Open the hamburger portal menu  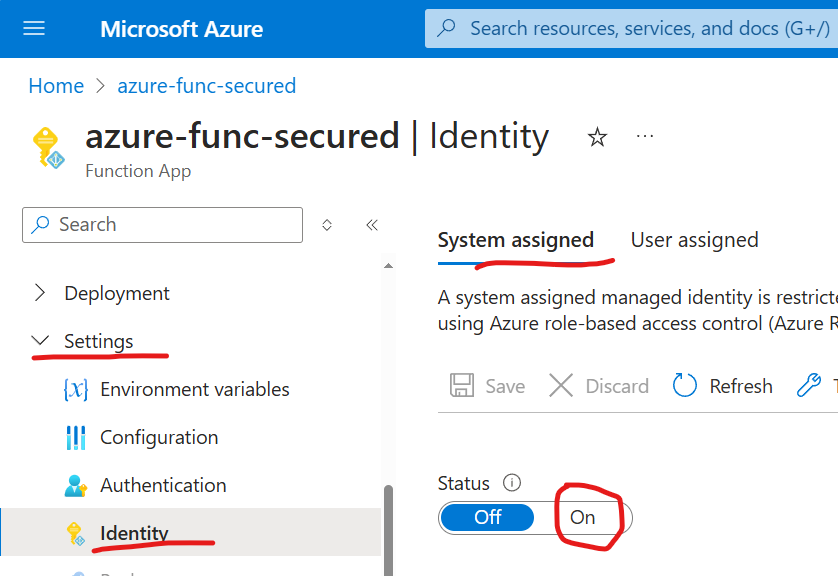click(x=34, y=28)
